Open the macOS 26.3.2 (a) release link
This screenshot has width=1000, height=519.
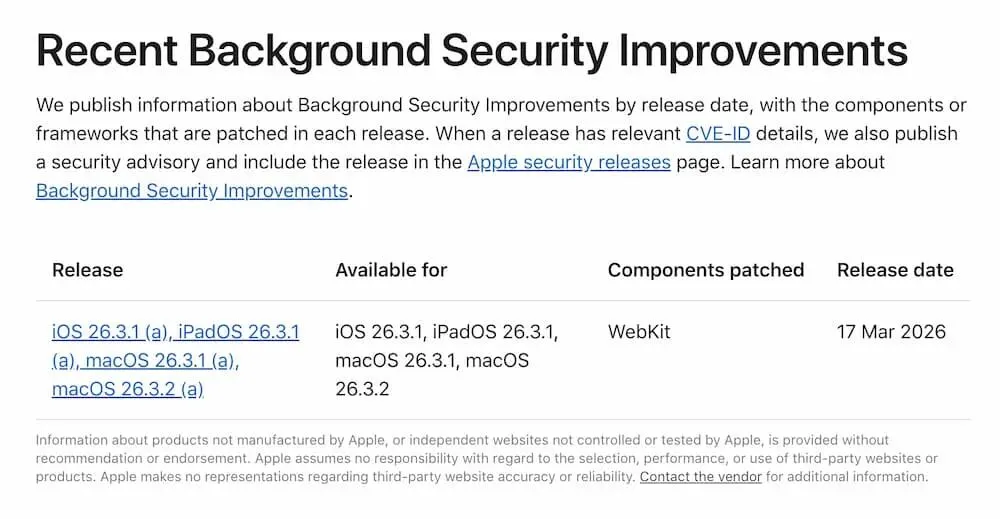127,389
